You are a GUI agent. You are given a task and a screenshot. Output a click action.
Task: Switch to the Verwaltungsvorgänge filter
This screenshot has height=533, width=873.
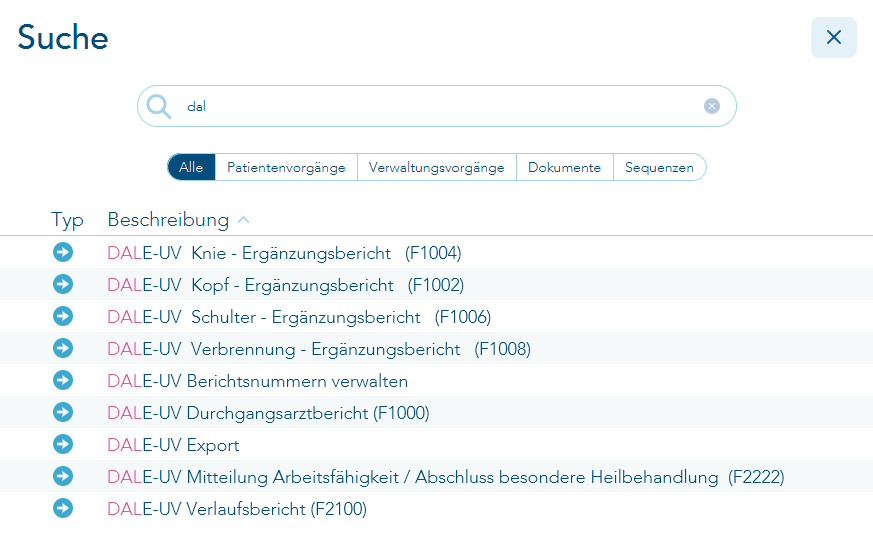(436, 167)
